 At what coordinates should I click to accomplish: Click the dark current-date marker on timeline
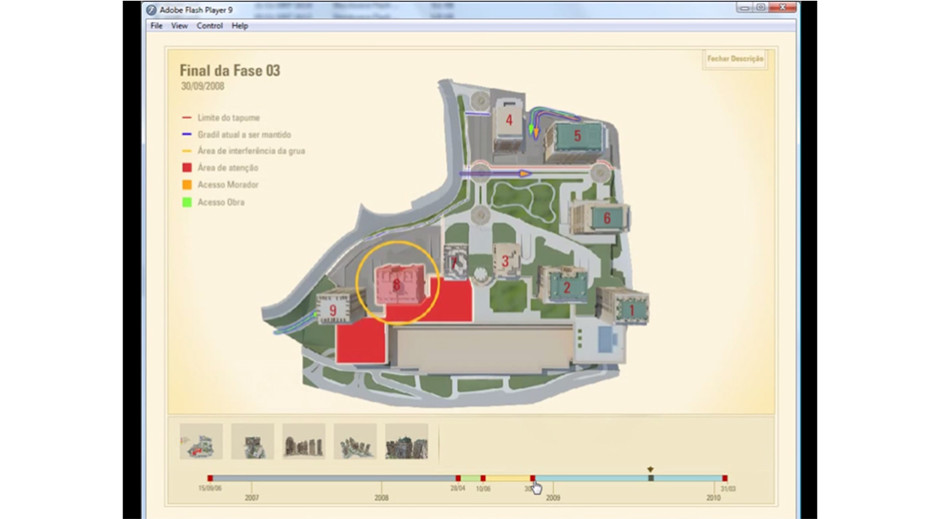pos(650,478)
